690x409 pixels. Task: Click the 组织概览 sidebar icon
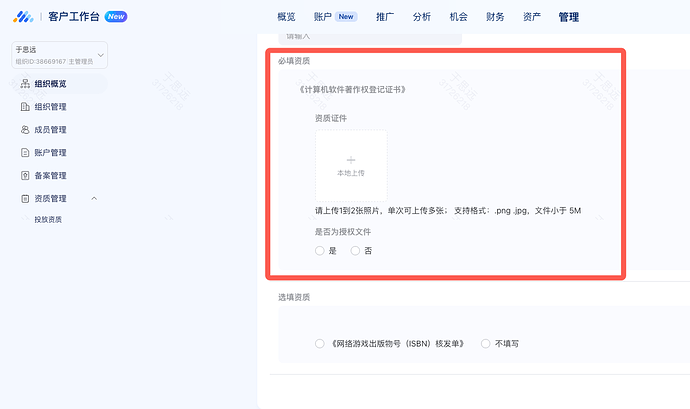point(25,84)
